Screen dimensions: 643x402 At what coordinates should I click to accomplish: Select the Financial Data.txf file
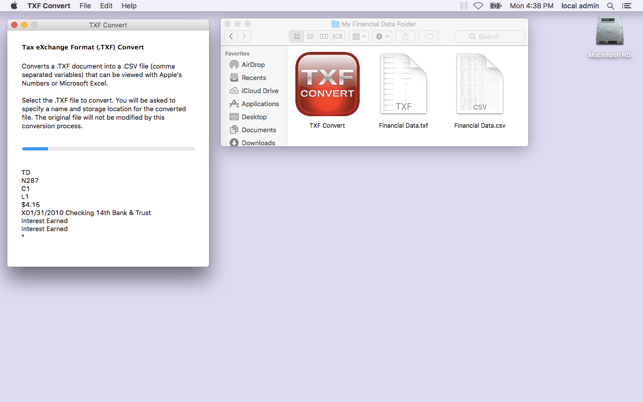[403, 84]
